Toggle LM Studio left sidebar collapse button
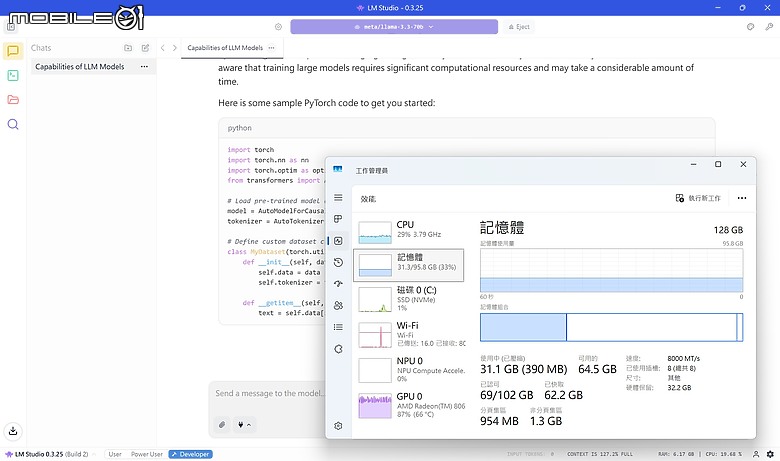This screenshot has width=780, height=461. pos(11,27)
